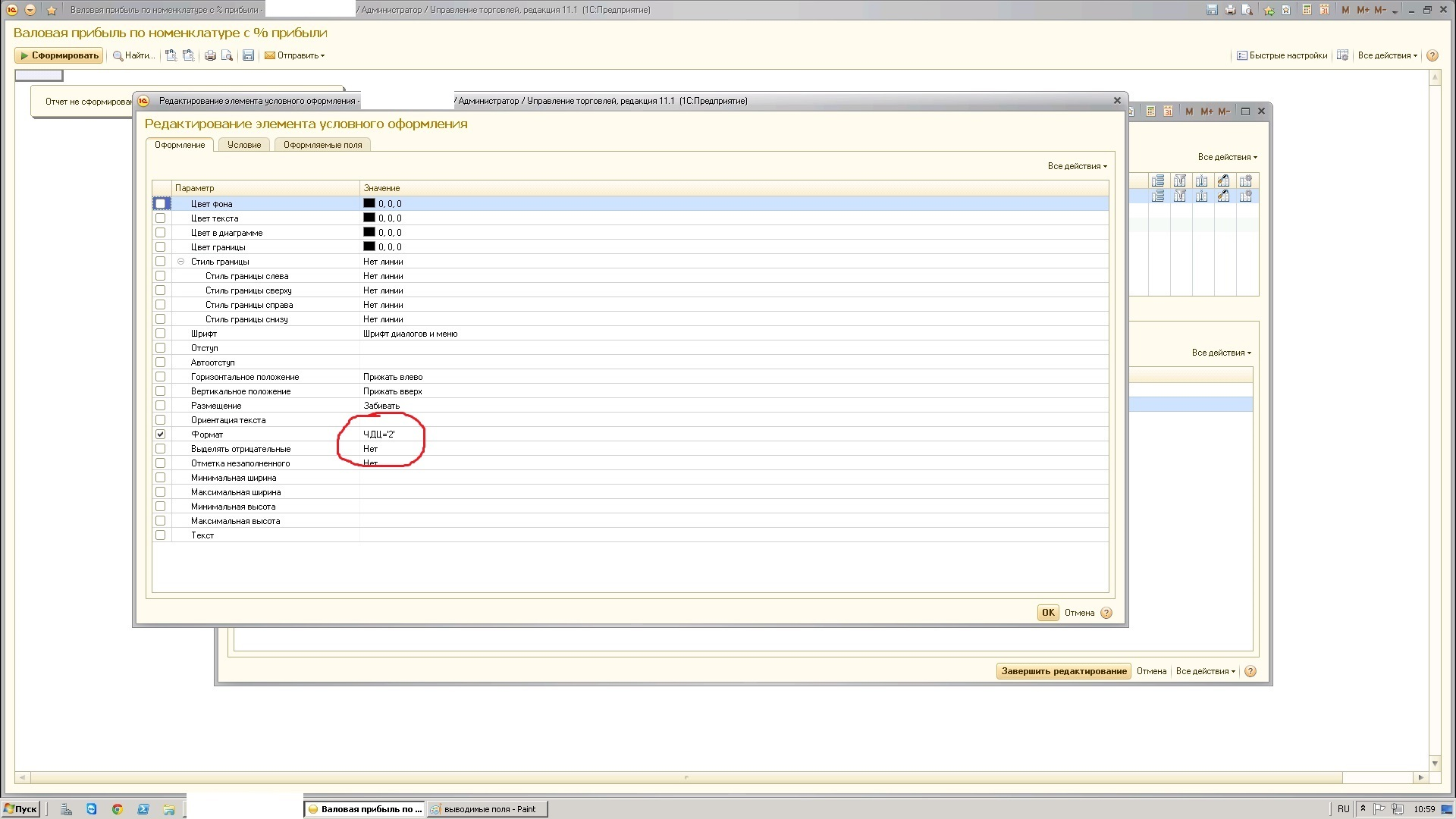1456x819 pixels.
Task: Click the Формат value field ЧДЦ='2'
Action: pos(379,435)
